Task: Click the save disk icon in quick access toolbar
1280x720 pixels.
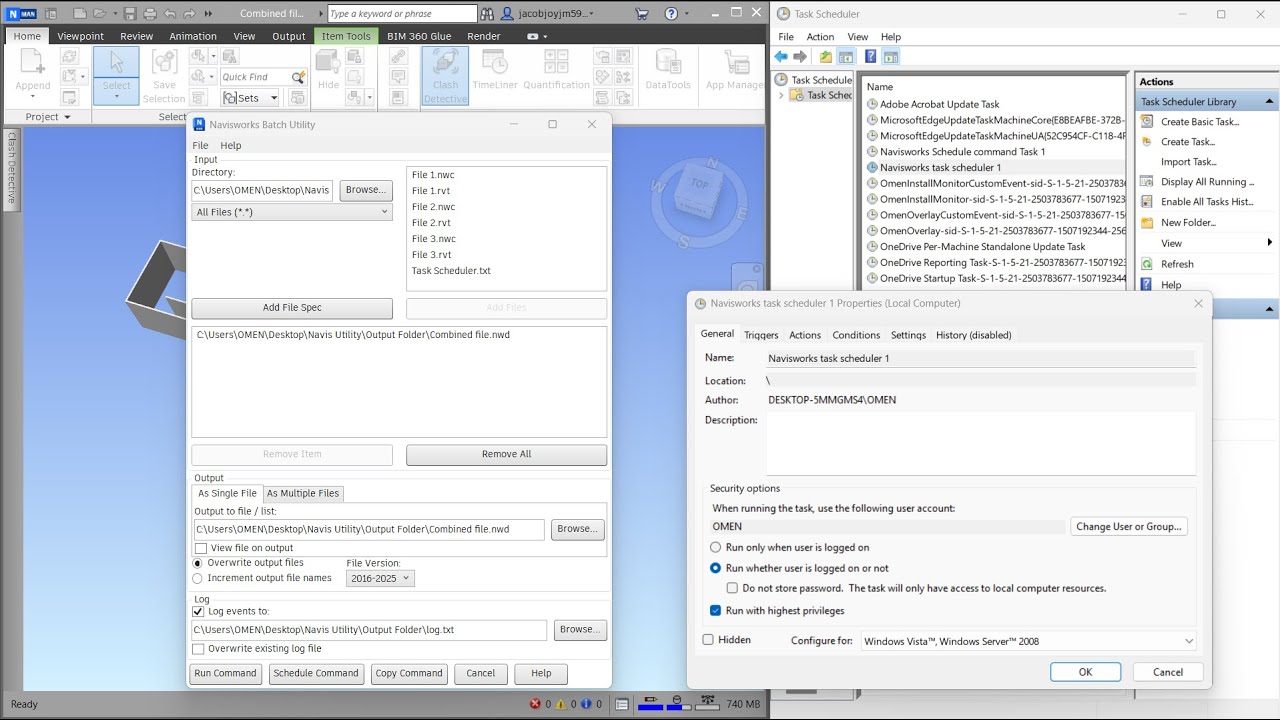Action: click(129, 14)
